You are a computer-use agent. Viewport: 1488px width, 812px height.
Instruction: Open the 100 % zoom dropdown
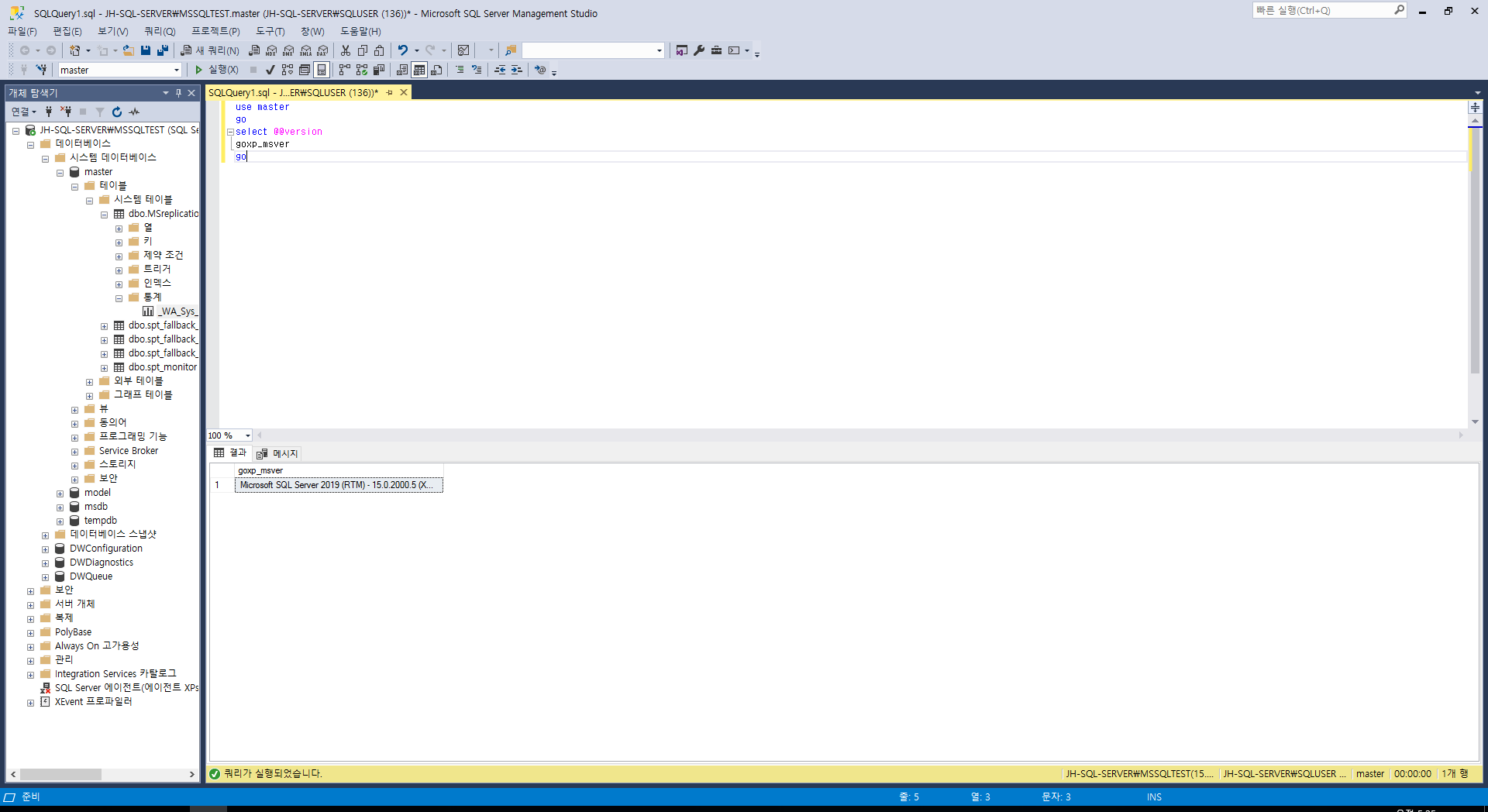coord(247,435)
